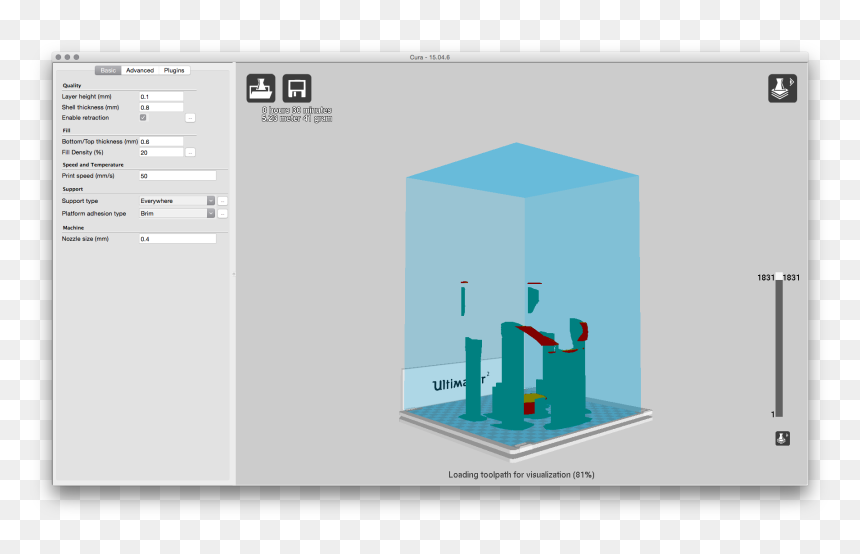
Task: Click the Fill Density input field
Action: [161, 152]
